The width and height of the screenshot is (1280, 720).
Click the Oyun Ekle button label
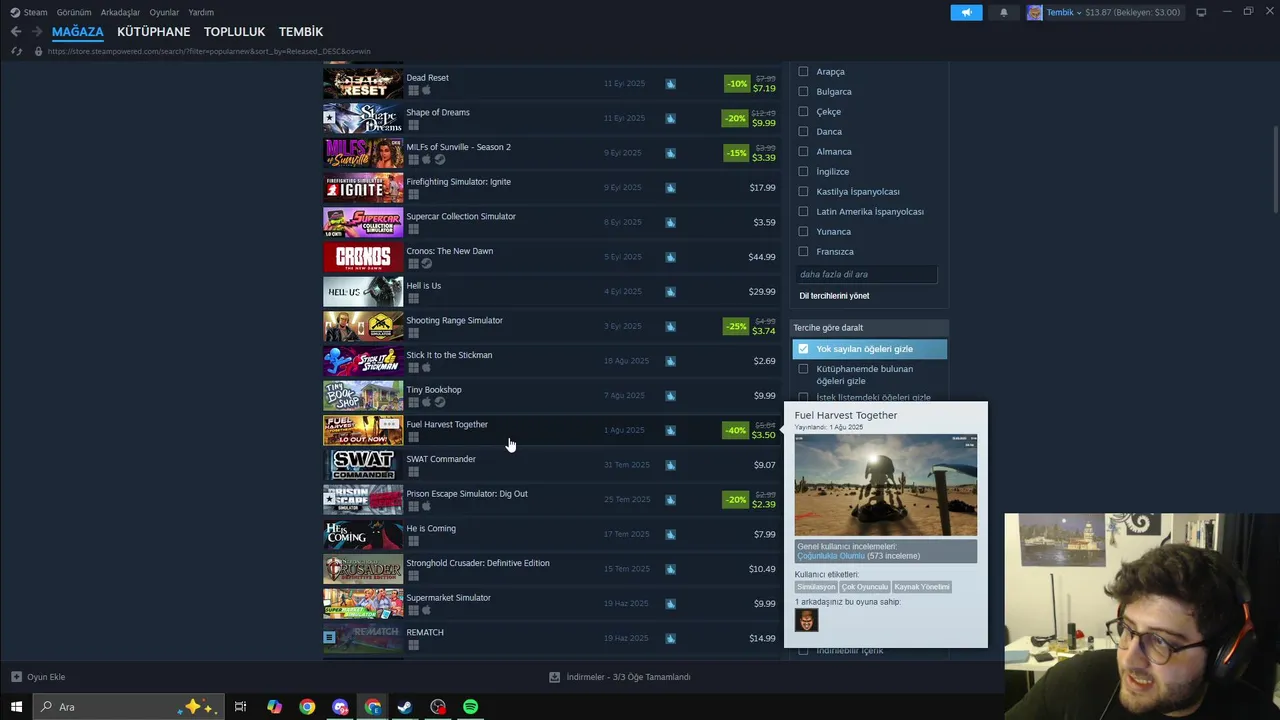(x=46, y=677)
